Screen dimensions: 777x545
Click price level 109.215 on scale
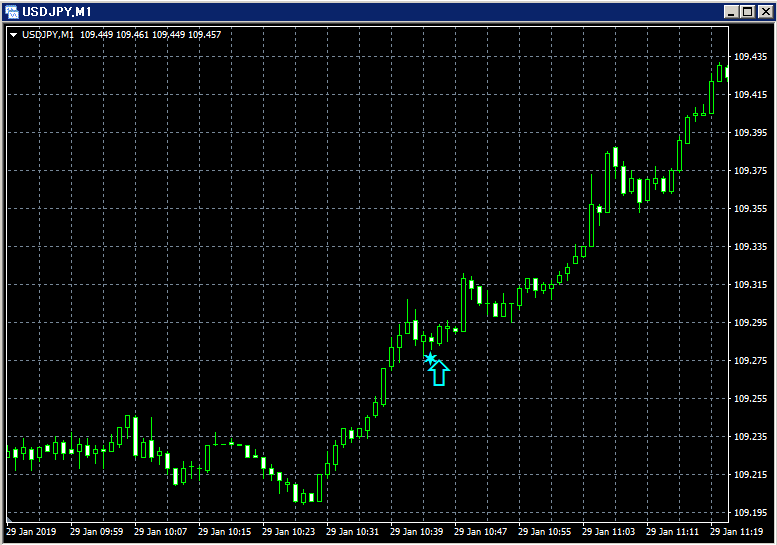(750, 474)
